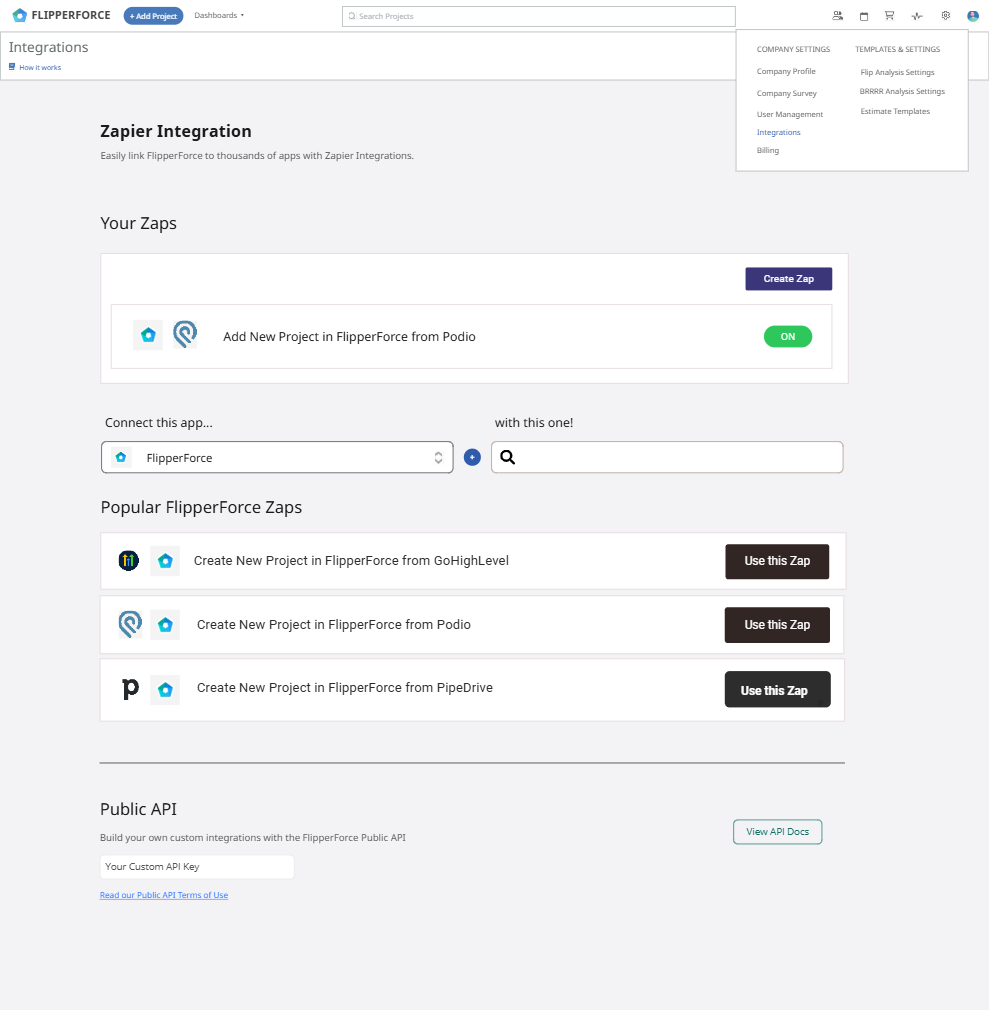Open Estimate Templates
The width and height of the screenshot is (989, 1010).
[x=895, y=111]
